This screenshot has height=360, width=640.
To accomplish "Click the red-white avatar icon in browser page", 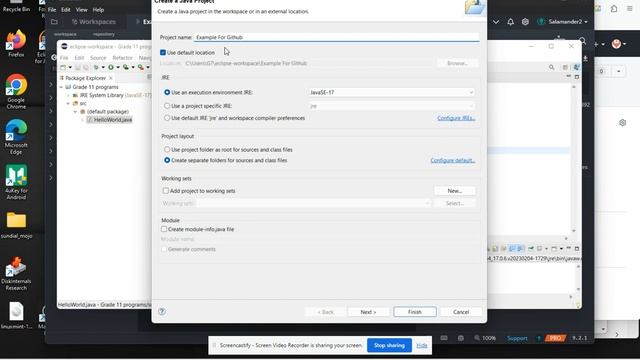I will coord(616,44).
